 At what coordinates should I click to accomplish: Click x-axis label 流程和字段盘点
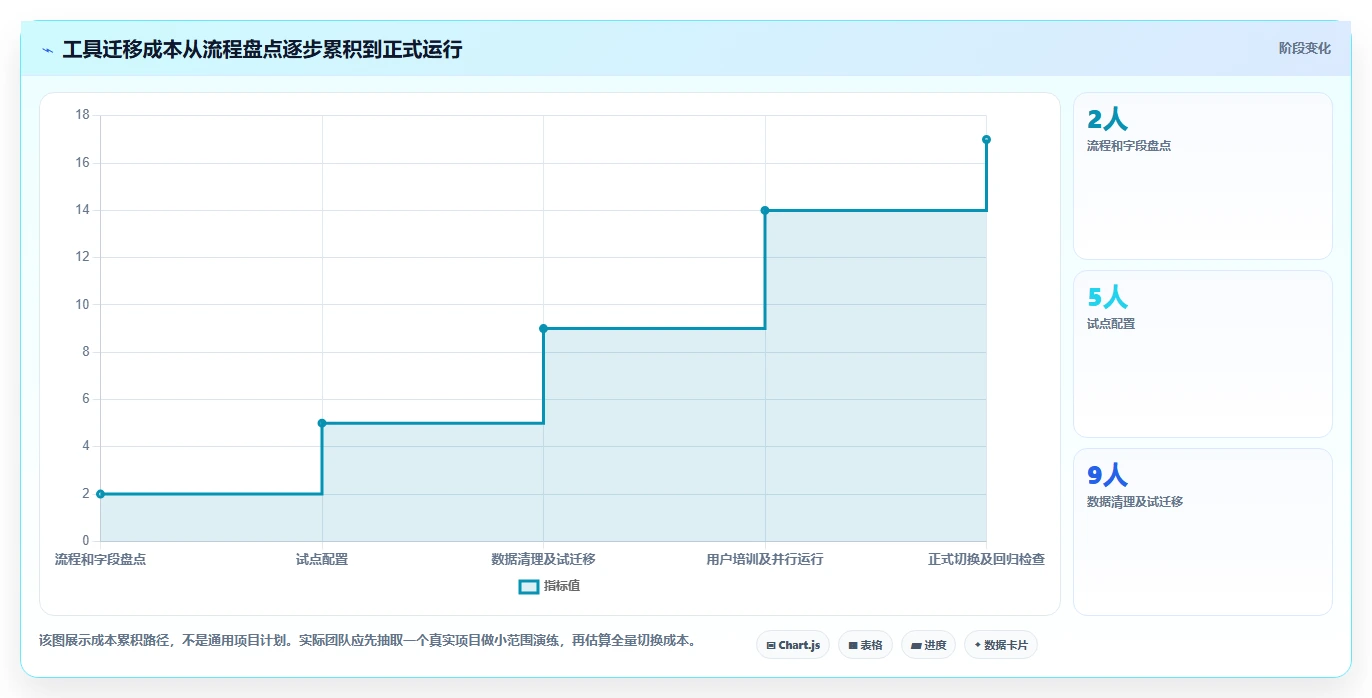(x=100, y=559)
